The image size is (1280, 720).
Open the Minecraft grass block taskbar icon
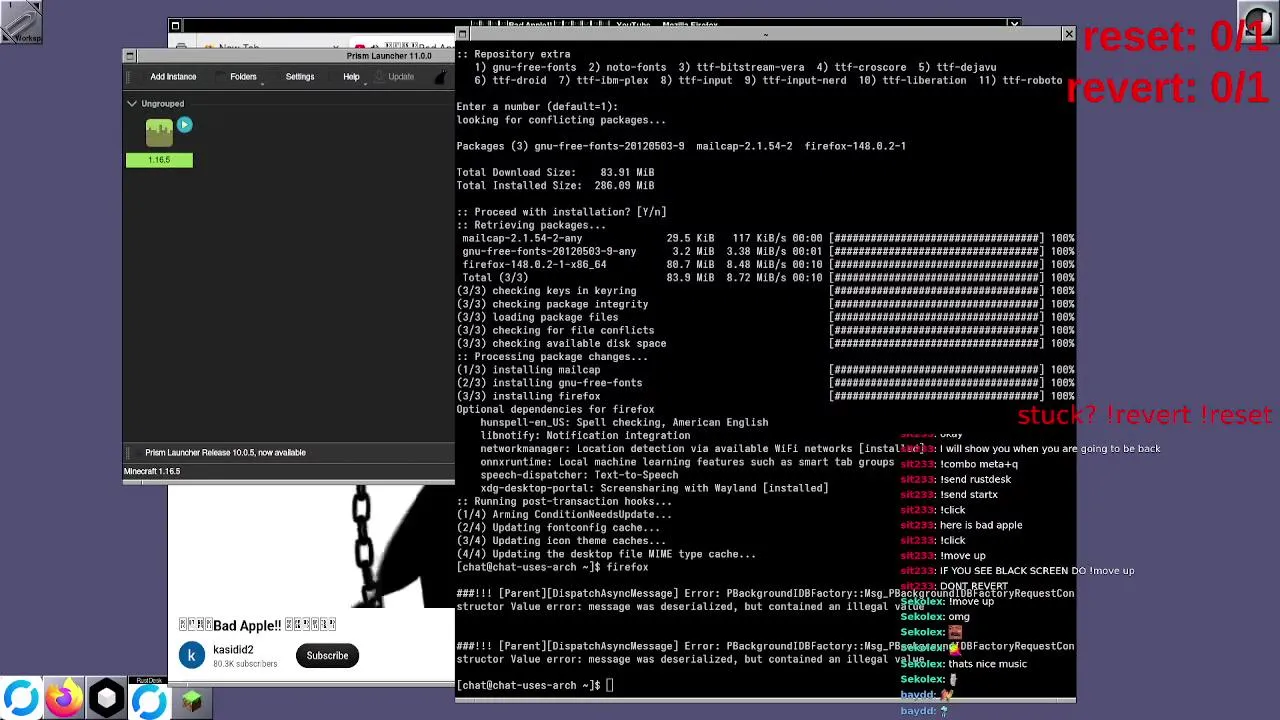click(x=191, y=701)
